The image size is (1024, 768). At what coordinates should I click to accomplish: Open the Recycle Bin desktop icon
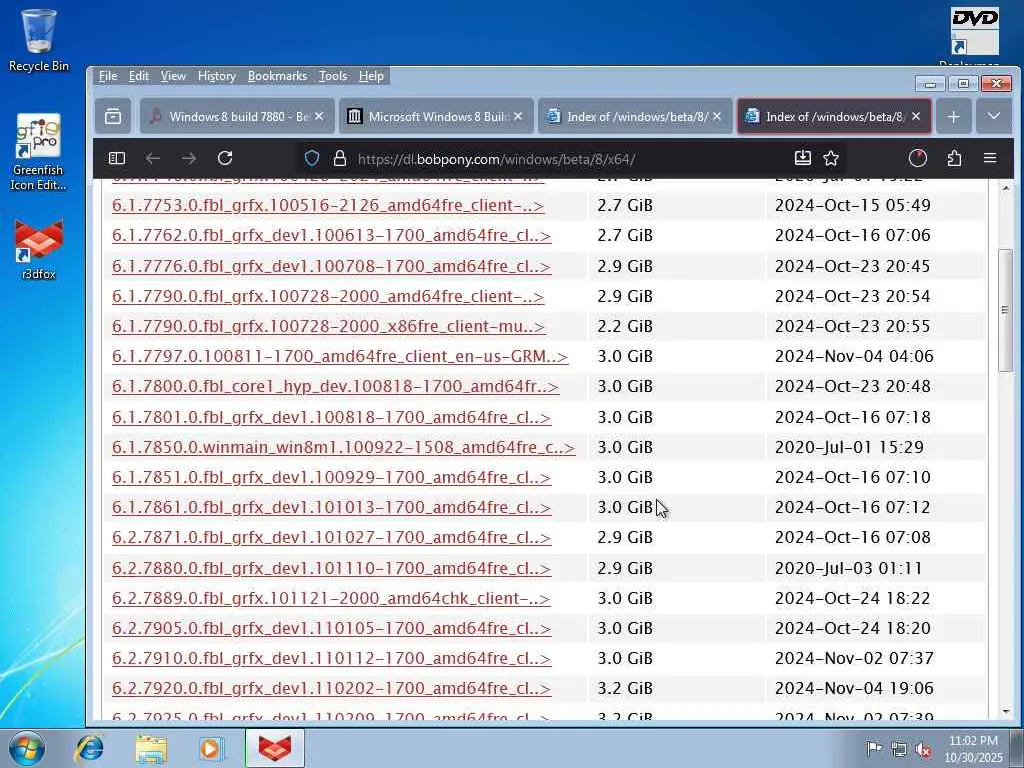(39, 40)
